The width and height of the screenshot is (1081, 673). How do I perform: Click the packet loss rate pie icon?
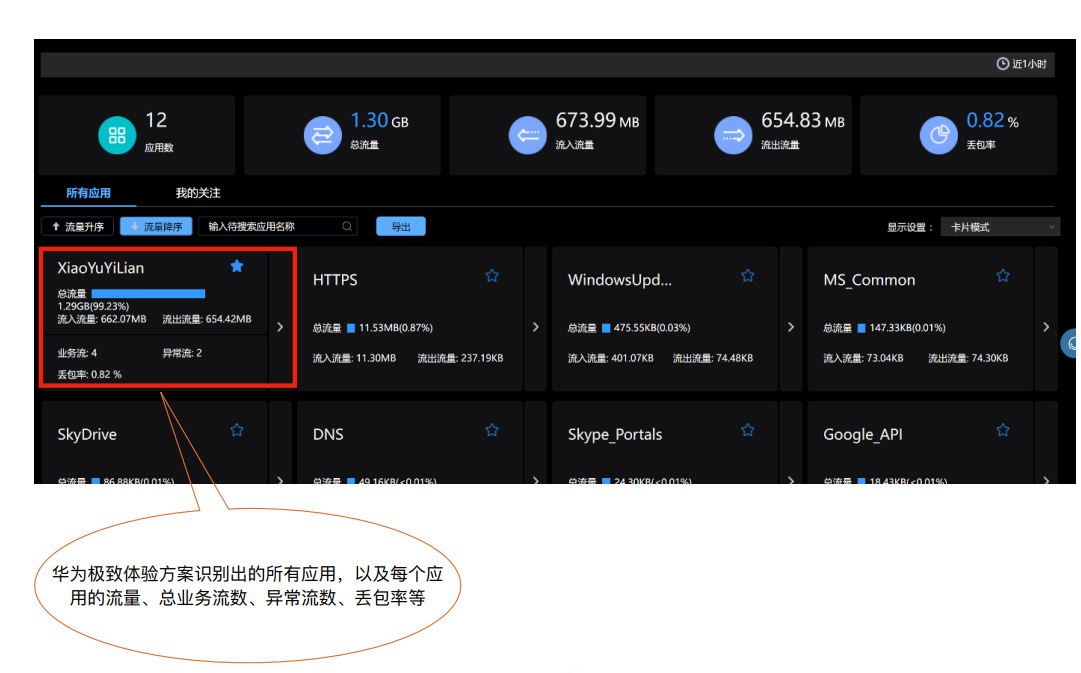click(x=938, y=135)
